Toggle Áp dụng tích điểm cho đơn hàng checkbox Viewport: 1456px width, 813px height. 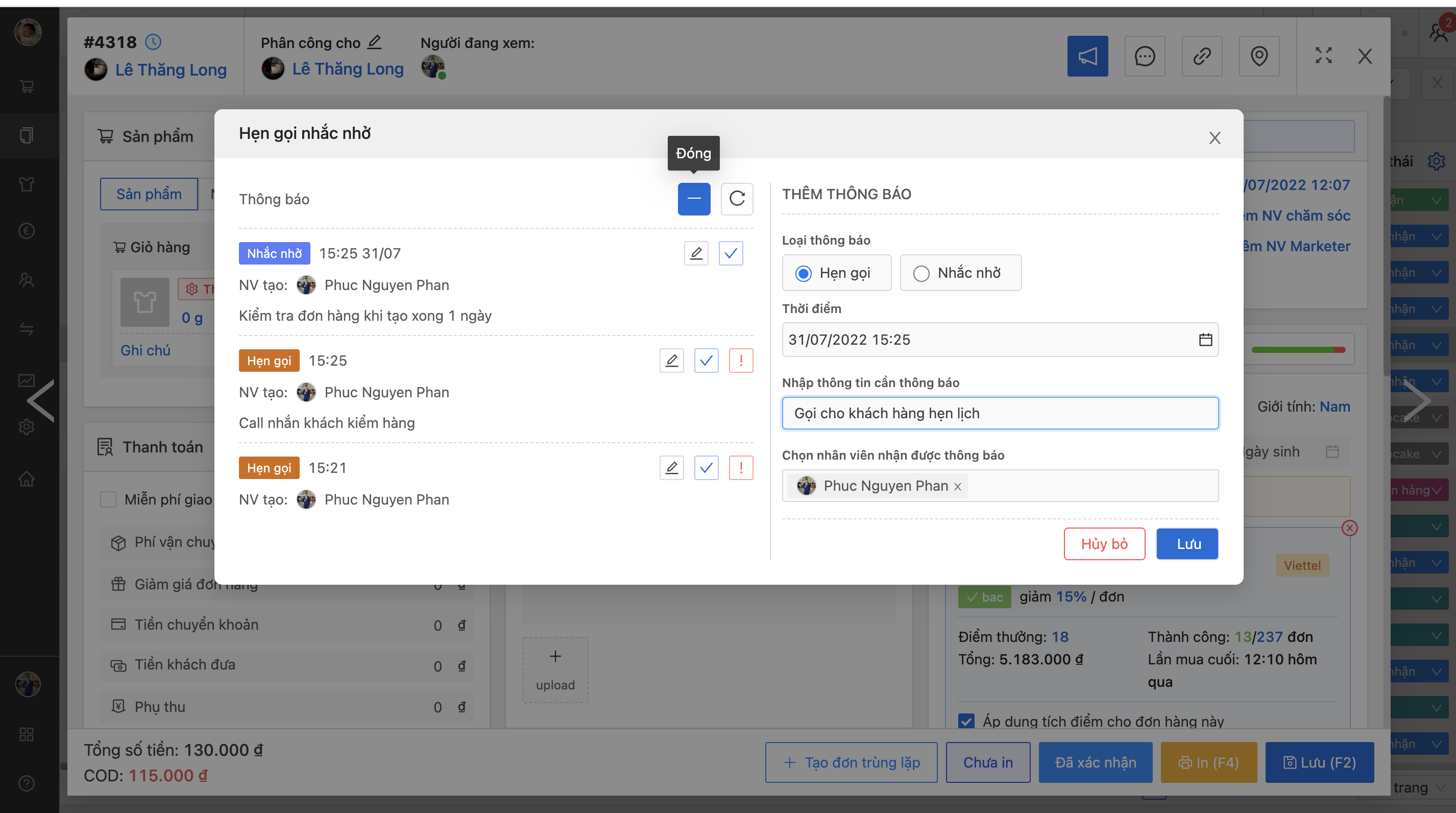(966, 722)
